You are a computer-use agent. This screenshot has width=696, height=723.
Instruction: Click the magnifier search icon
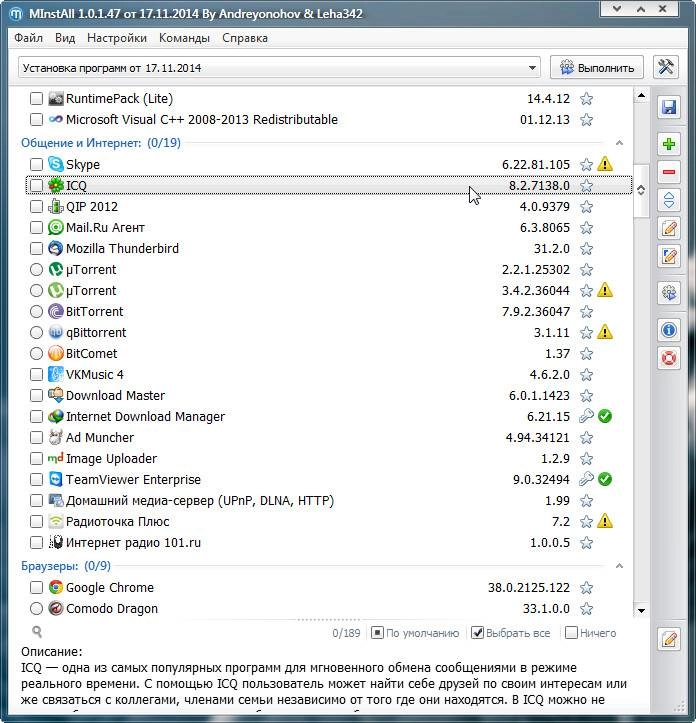click(x=37, y=631)
